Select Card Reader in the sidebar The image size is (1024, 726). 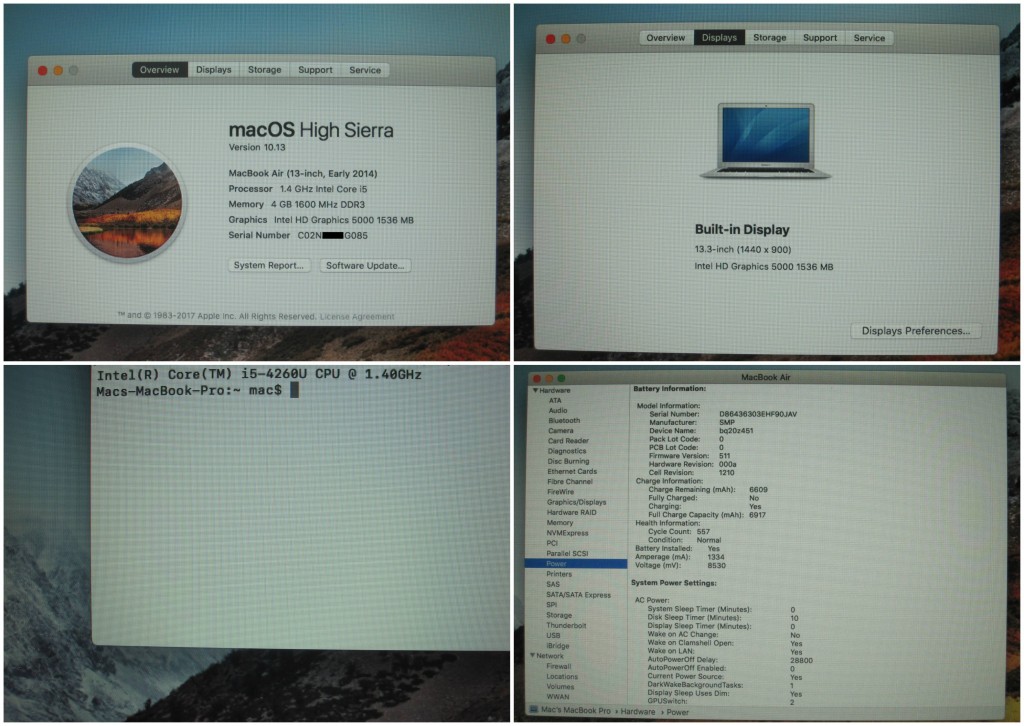pos(568,441)
